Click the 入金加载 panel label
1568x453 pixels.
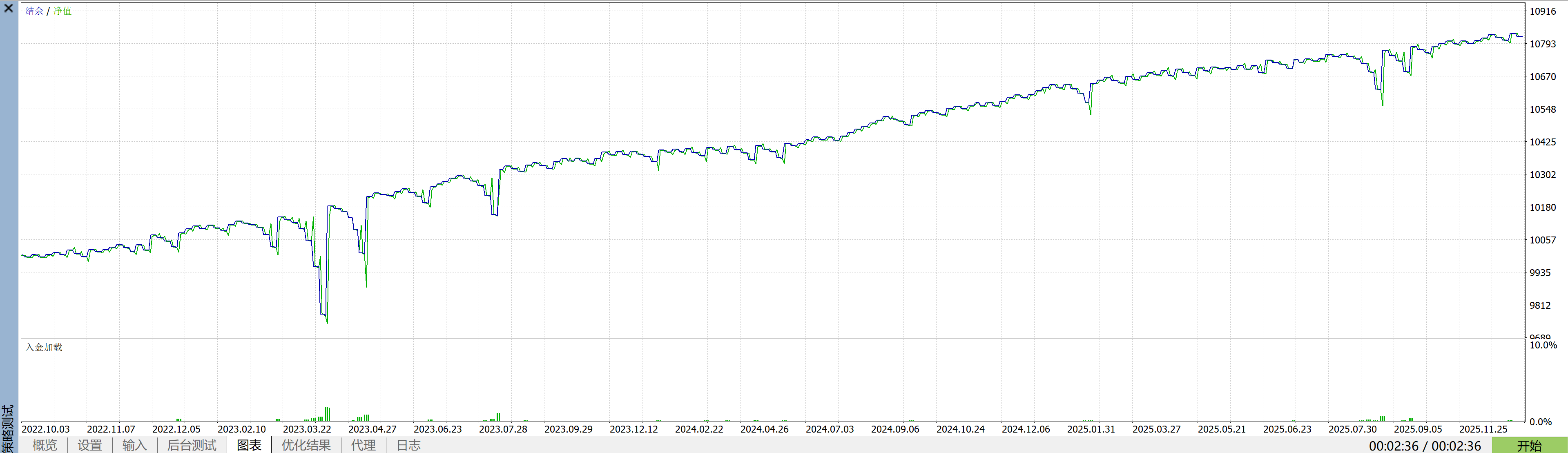click(x=44, y=347)
